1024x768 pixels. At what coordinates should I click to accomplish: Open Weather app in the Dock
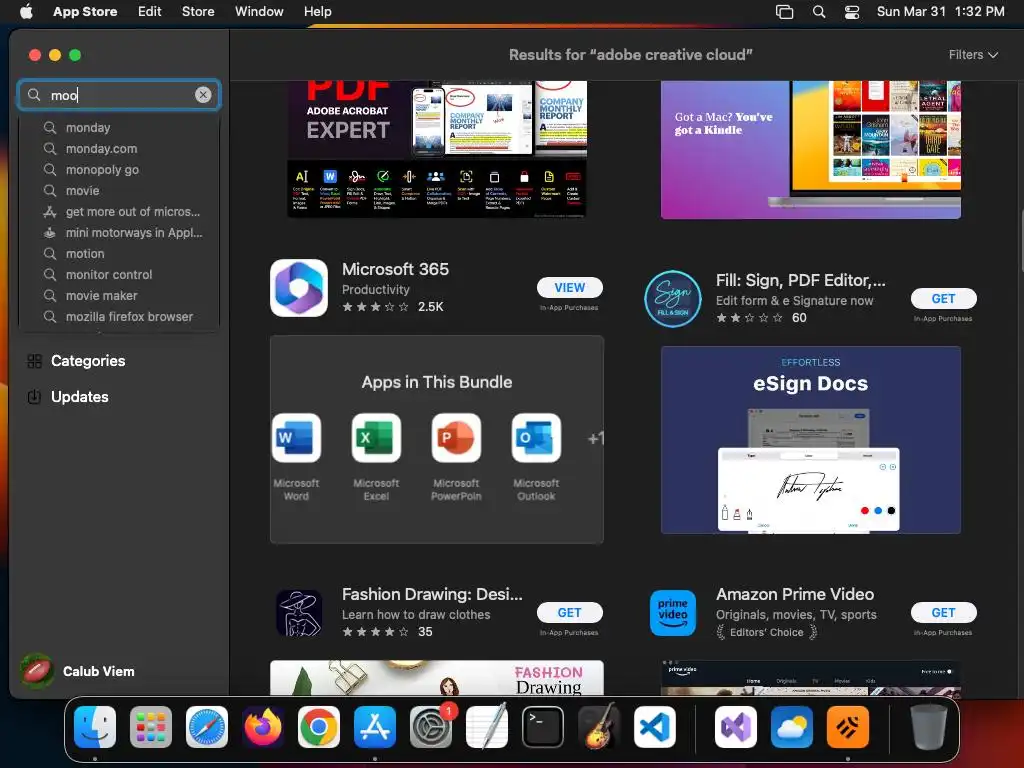(792, 727)
